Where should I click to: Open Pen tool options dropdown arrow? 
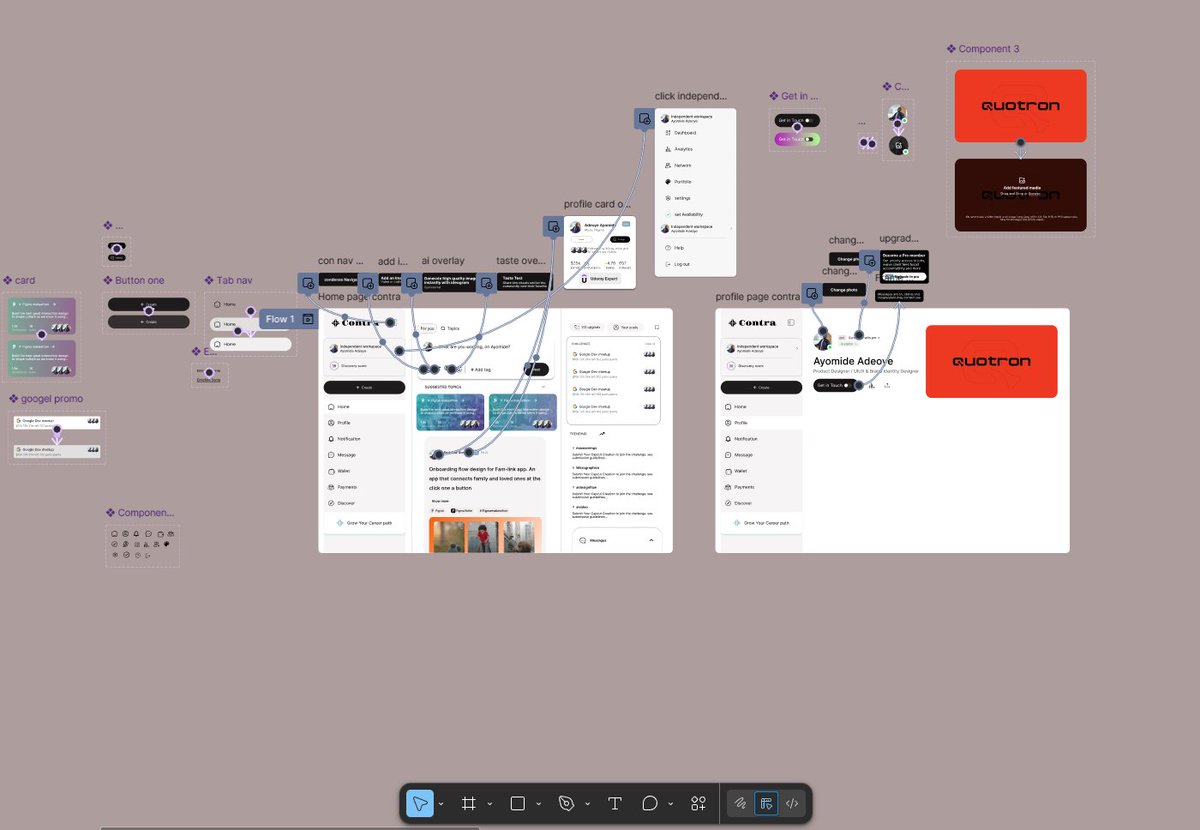pyautogui.click(x=587, y=804)
